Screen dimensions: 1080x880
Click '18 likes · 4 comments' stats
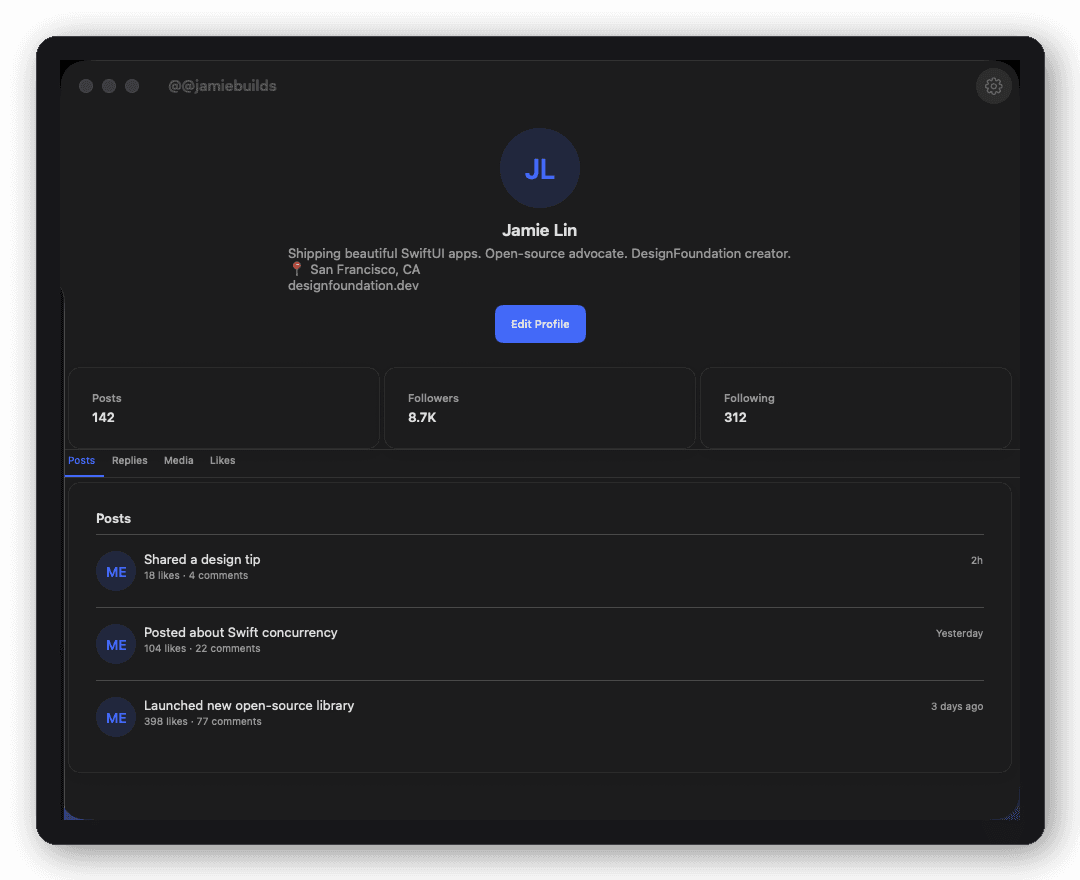tap(196, 576)
